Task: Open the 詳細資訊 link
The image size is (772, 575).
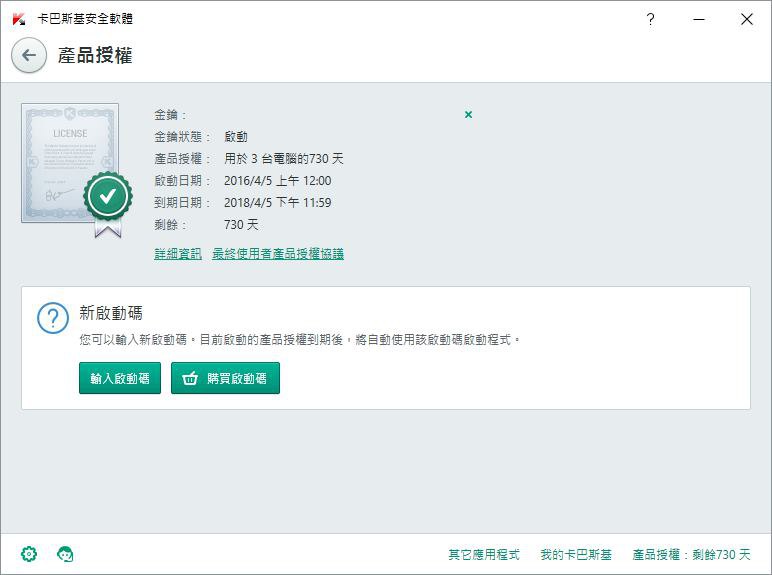Action: coord(178,254)
